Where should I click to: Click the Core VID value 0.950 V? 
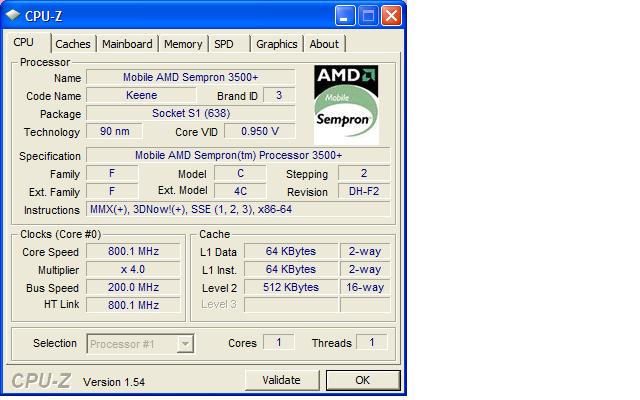[x=260, y=131]
